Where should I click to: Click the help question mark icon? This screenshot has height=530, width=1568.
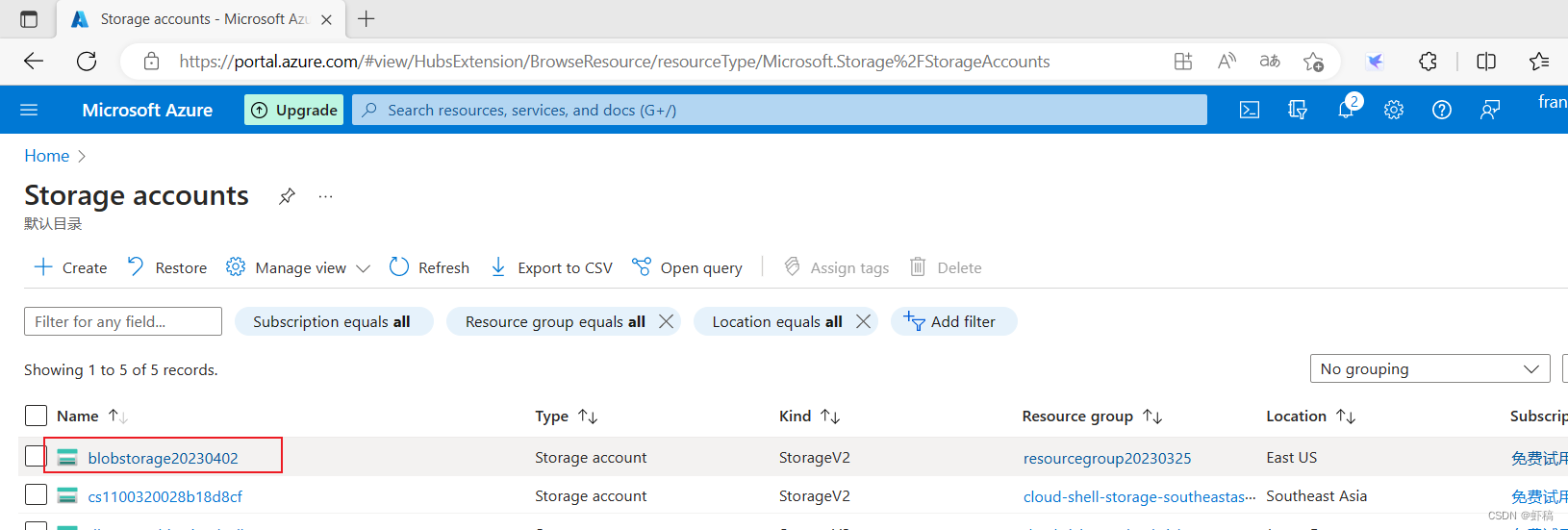[1441, 110]
